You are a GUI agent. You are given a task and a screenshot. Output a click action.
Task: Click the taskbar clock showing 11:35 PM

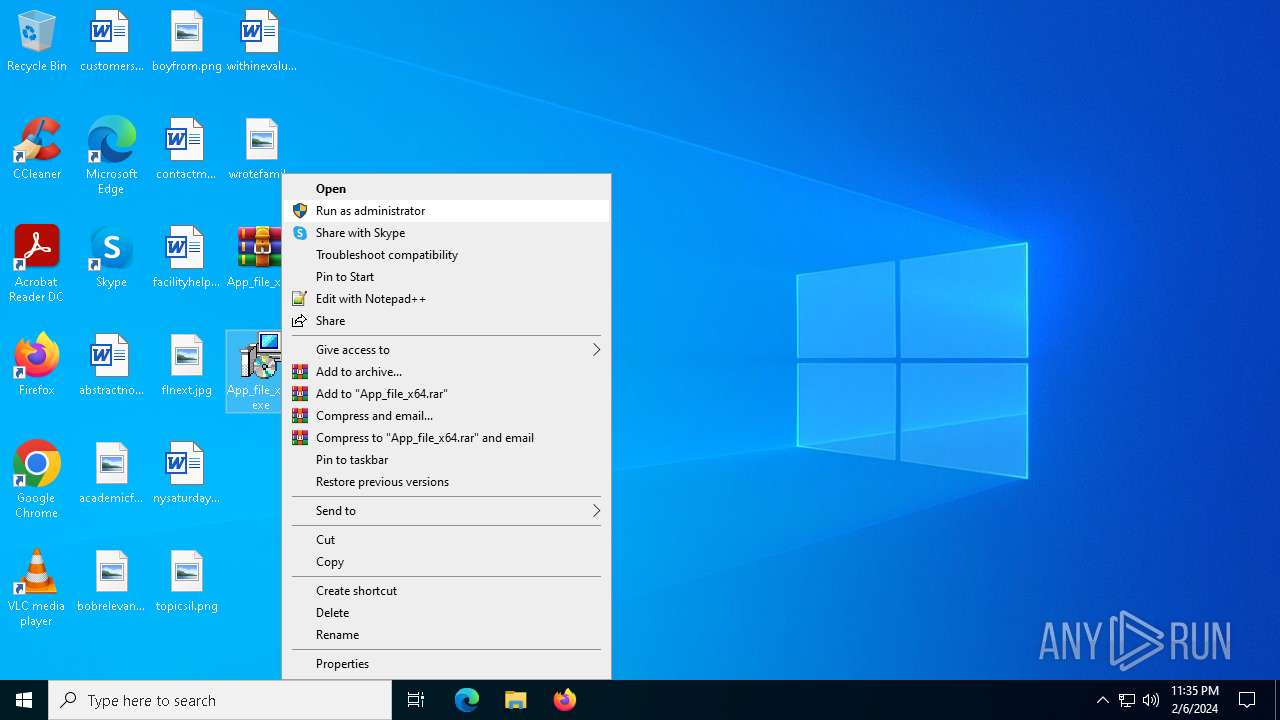pyautogui.click(x=1195, y=700)
